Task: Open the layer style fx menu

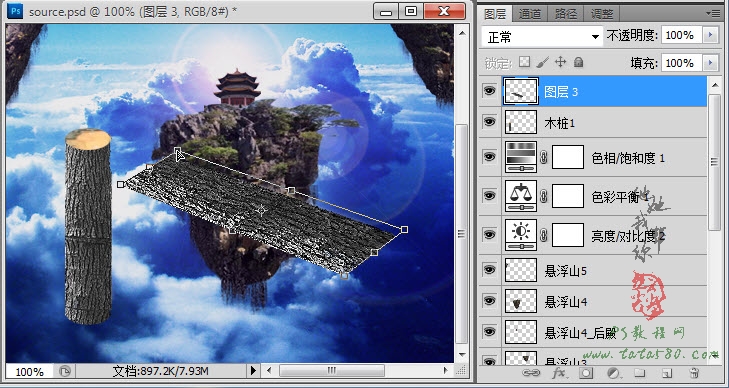Action: [559, 373]
